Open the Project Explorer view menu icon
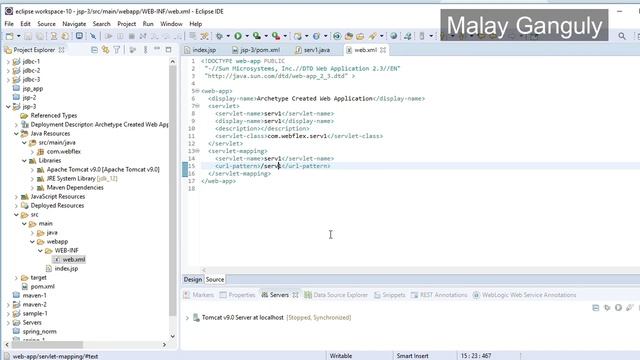The width and height of the screenshot is (640, 360). pos(146,50)
